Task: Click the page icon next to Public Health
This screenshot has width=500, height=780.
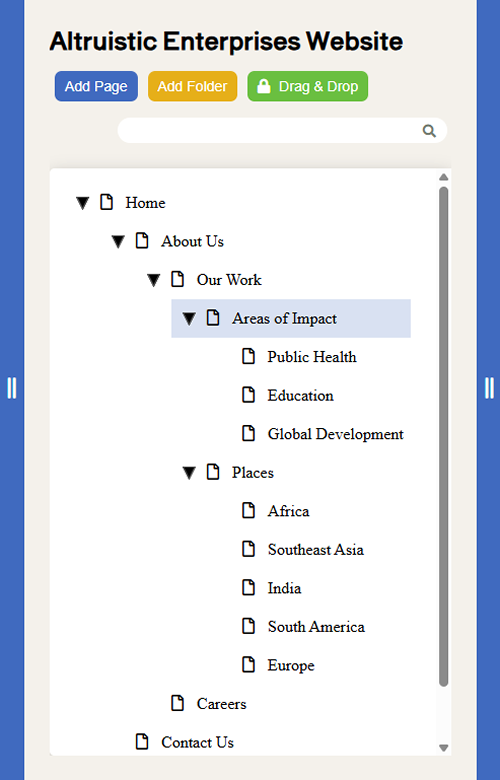Action: (248, 356)
